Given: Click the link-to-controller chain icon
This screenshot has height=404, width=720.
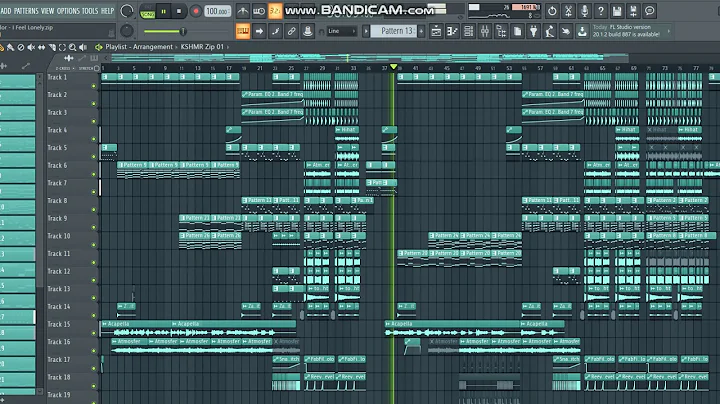Looking at the screenshot, I should [x=292, y=31].
